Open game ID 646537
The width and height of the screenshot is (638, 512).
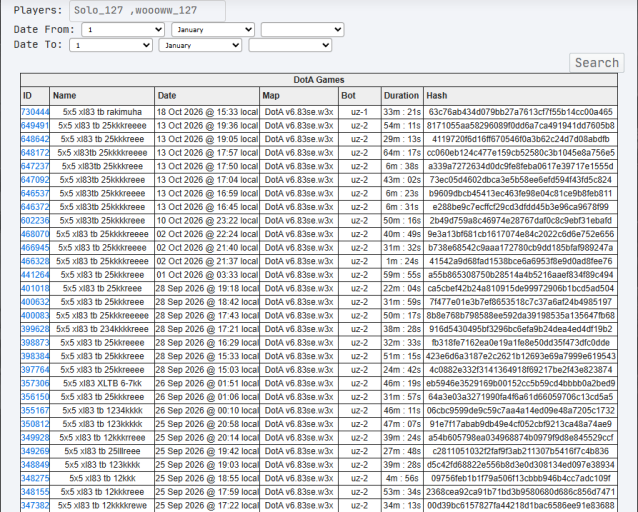(35, 193)
